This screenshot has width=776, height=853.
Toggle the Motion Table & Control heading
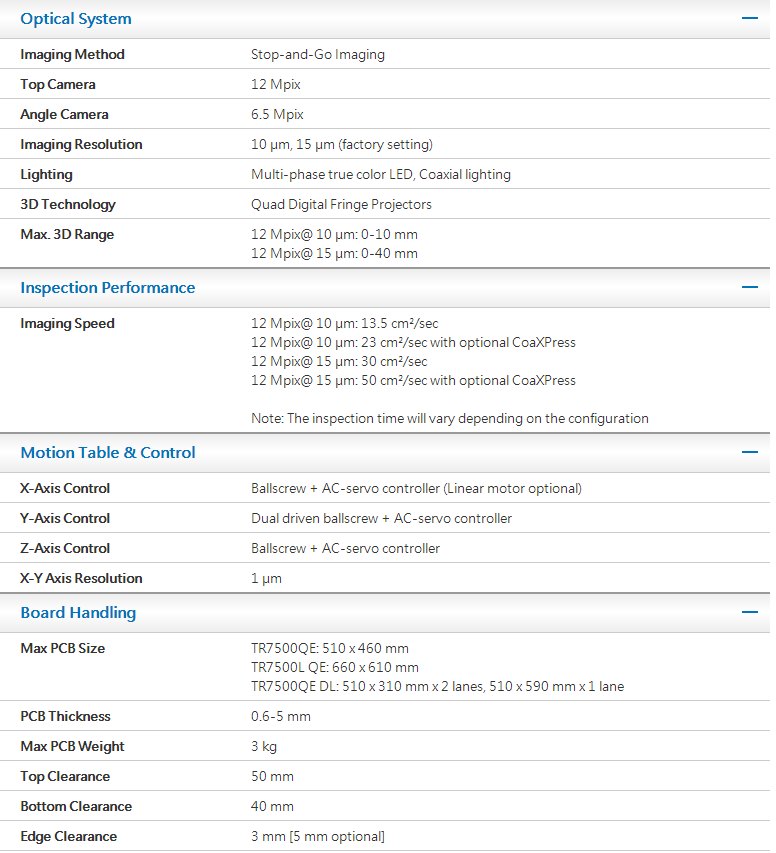108,453
